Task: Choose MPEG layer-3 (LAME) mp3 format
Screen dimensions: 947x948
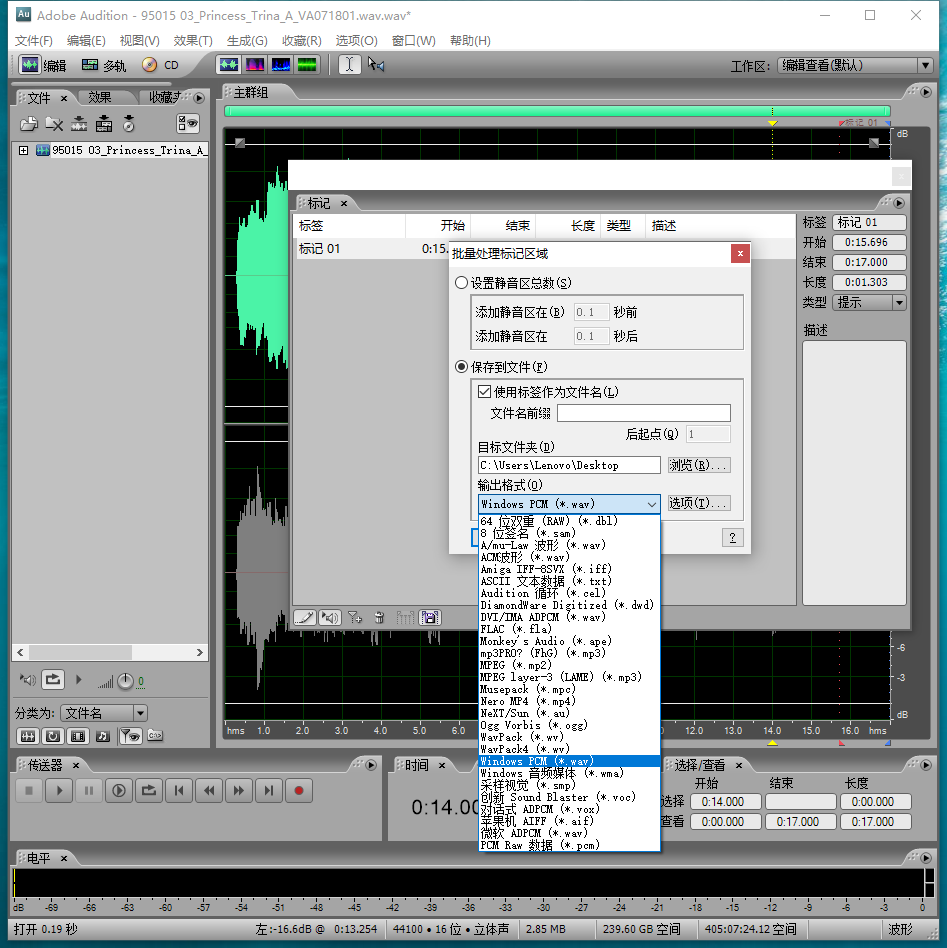Action: pos(560,677)
